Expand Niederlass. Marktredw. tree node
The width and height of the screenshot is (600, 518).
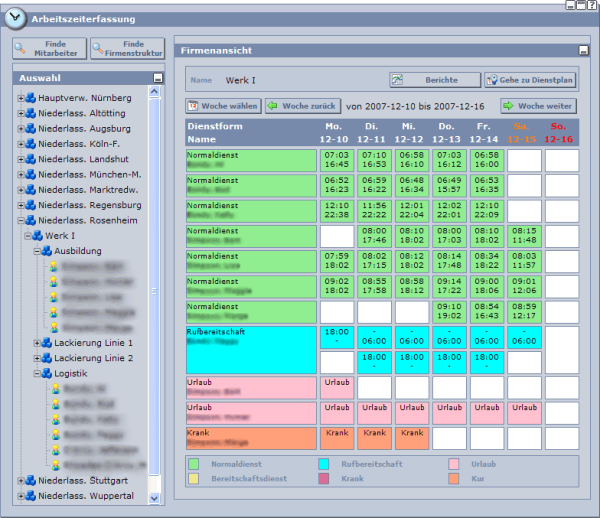[x=21, y=190]
